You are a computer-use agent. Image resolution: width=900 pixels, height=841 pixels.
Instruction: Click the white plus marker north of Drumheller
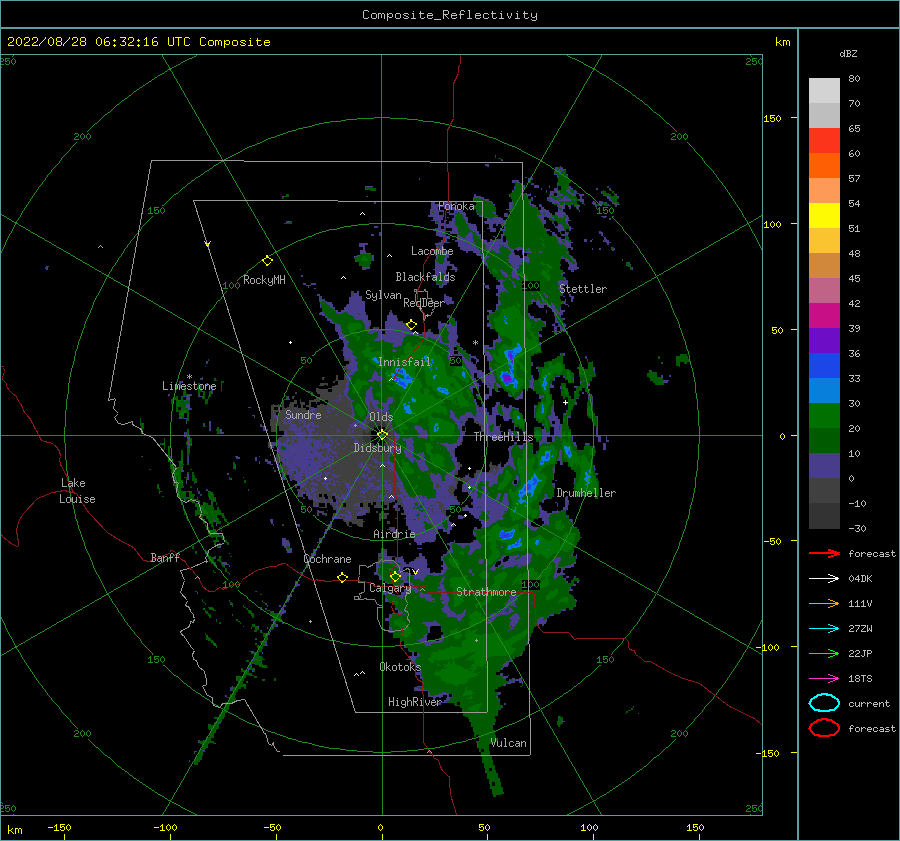pos(565,402)
